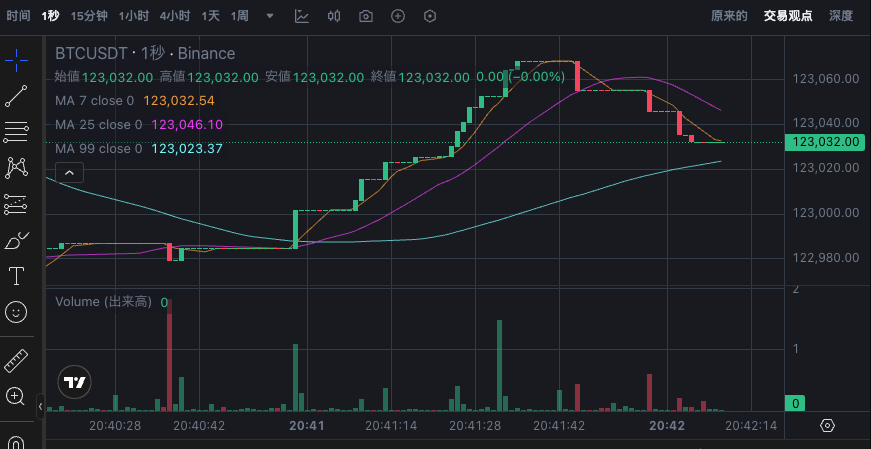This screenshot has width=871, height=449.
Task: Toggle the magnet mode icon
Action: (x=17, y=442)
